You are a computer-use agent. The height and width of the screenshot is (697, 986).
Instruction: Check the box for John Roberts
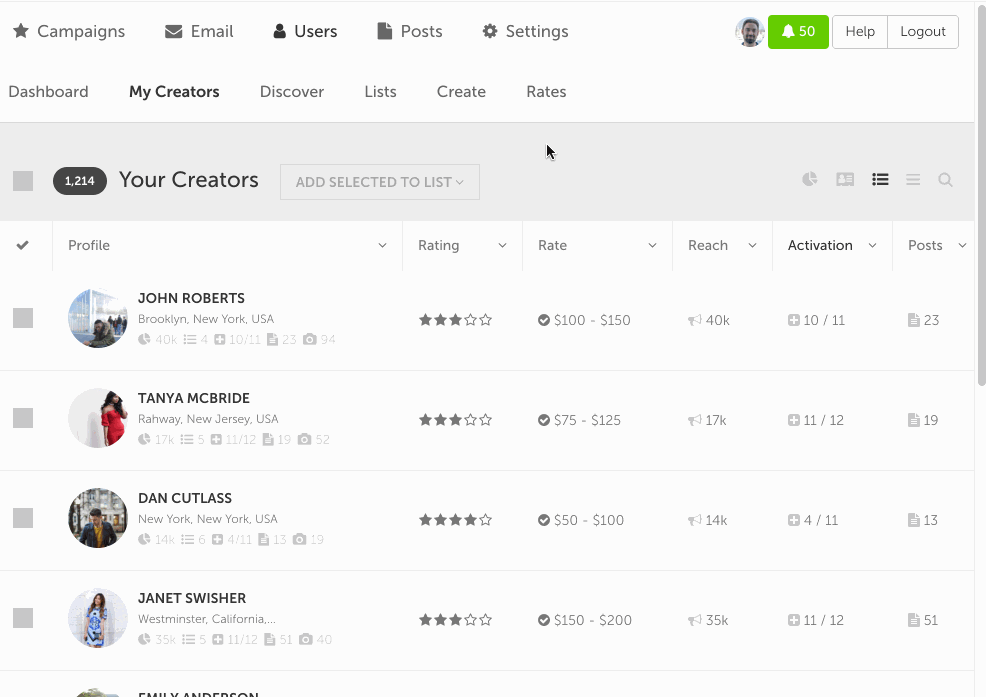tap(23, 318)
